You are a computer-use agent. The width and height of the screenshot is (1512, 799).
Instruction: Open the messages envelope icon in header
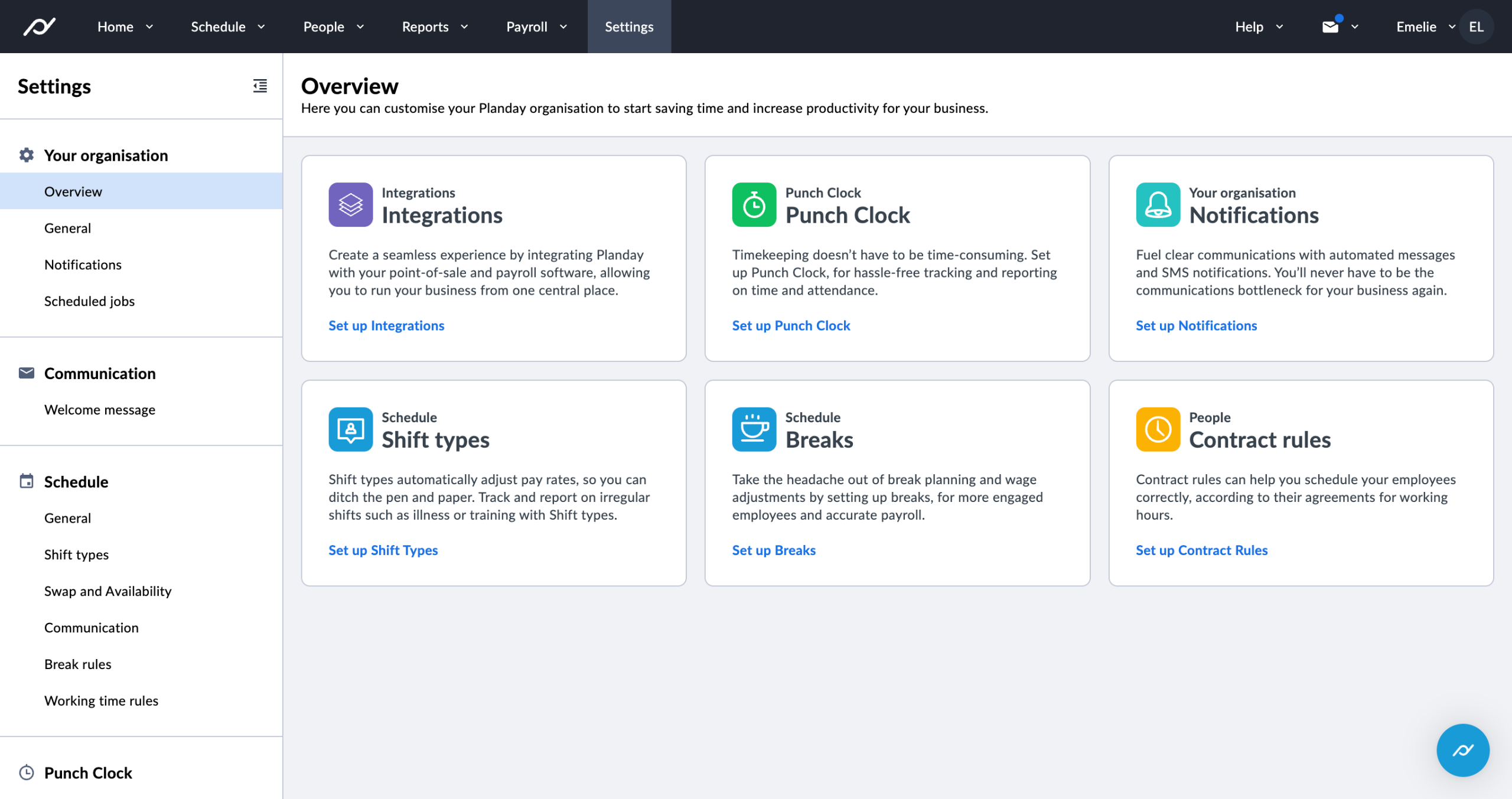tap(1330, 27)
